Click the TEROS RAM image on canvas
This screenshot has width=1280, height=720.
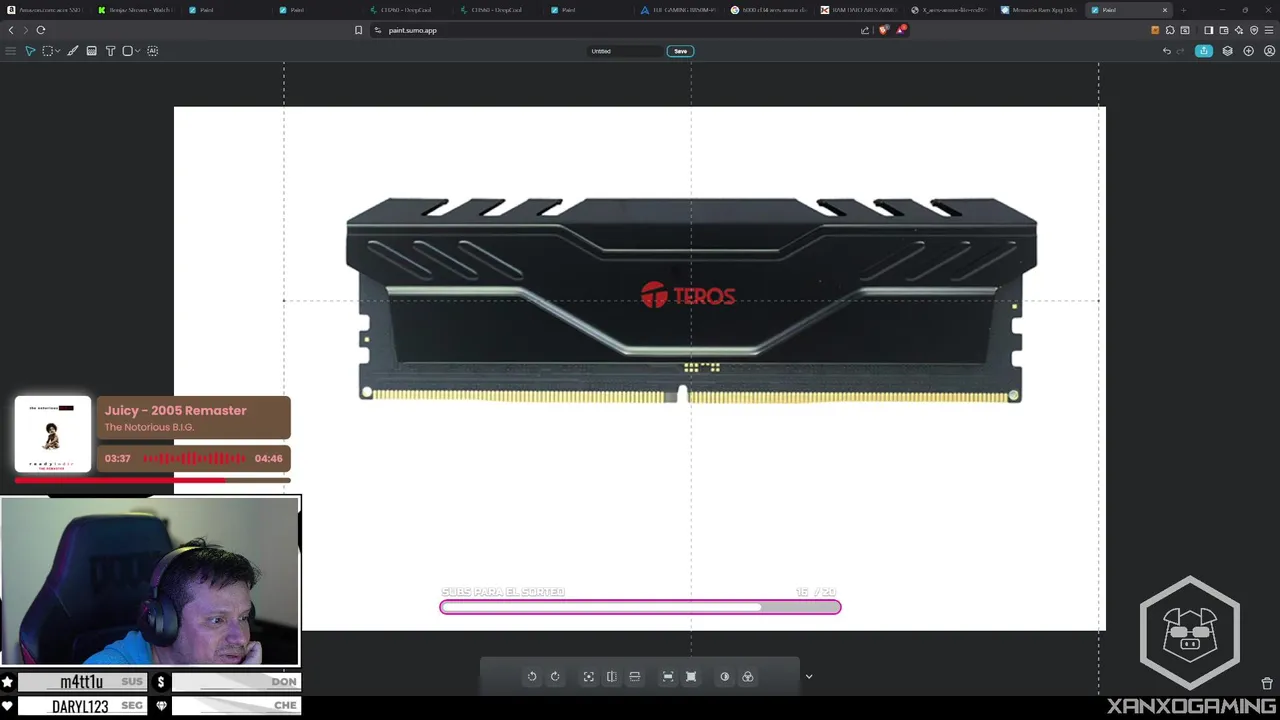[691, 300]
